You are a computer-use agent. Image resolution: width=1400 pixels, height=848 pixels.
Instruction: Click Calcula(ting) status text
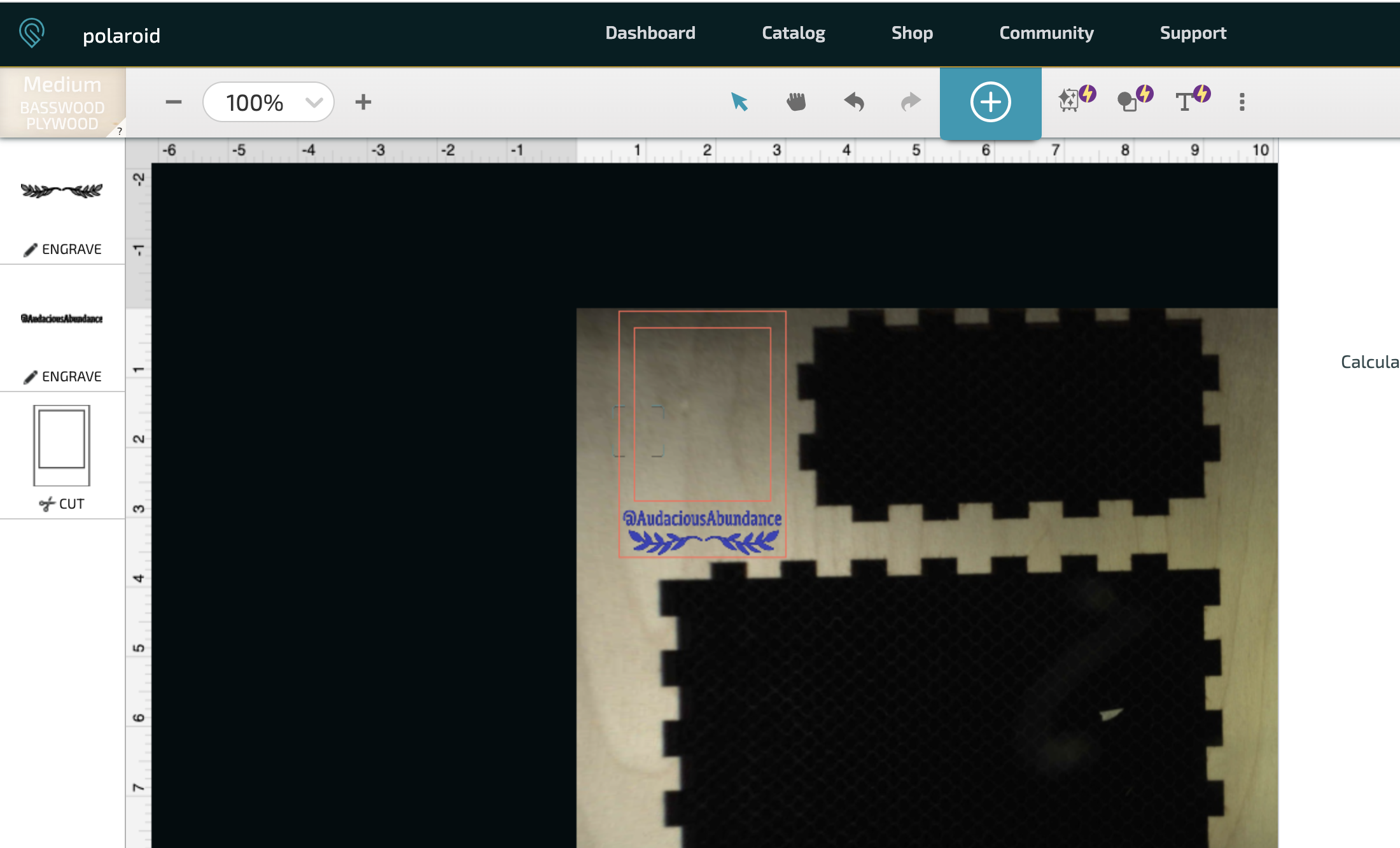click(x=1368, y=362)
